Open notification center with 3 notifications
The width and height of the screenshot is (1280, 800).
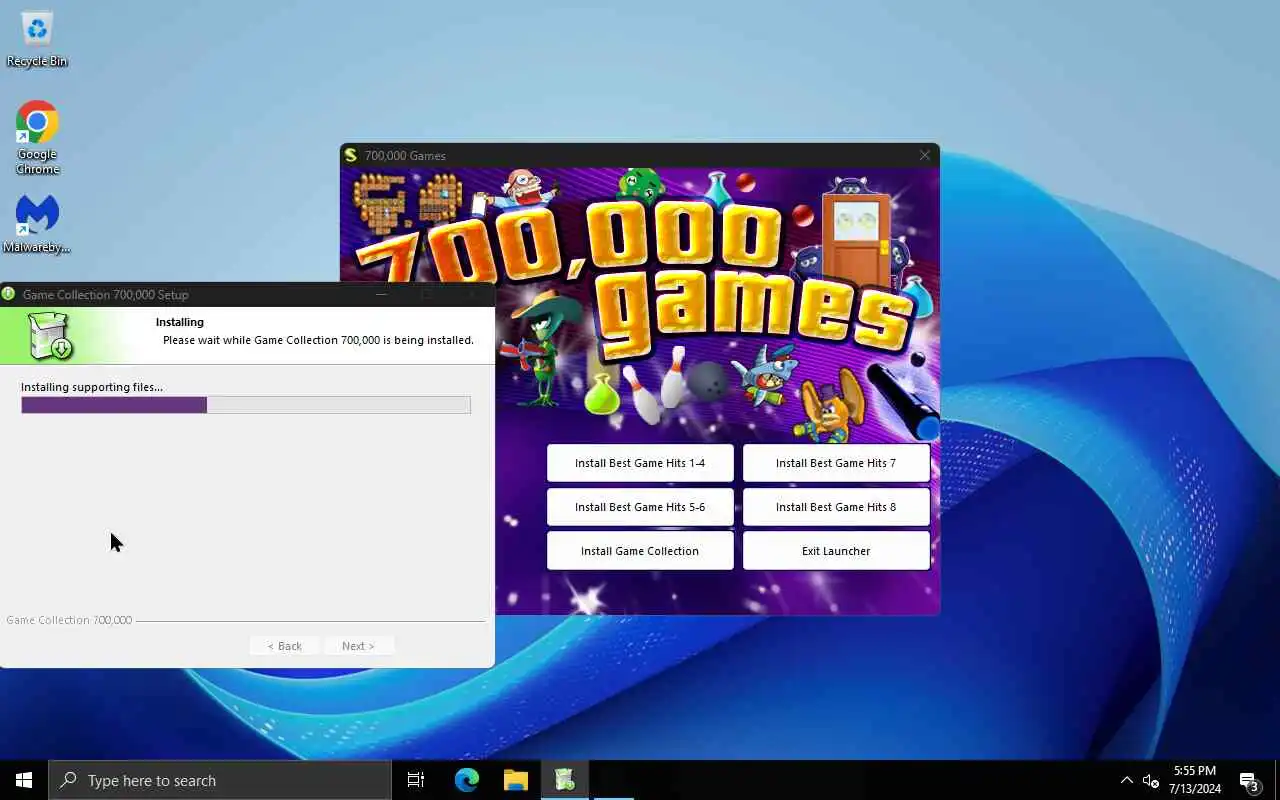[x=1250, y=780]
